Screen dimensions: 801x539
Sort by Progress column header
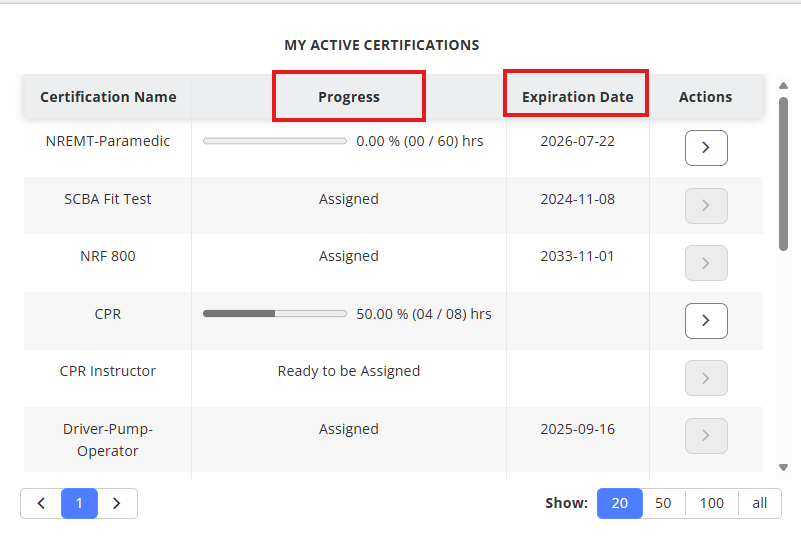point(349,97)
